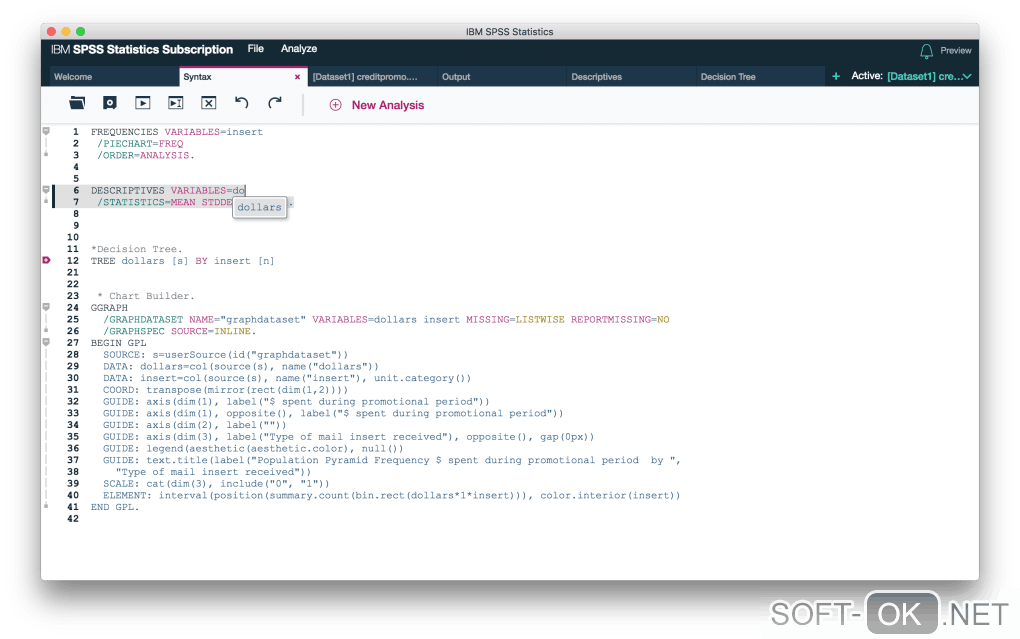The width and height of the screenshot is (1020, 639).
Task: Click the Preview link
Action: pos(956,51)
